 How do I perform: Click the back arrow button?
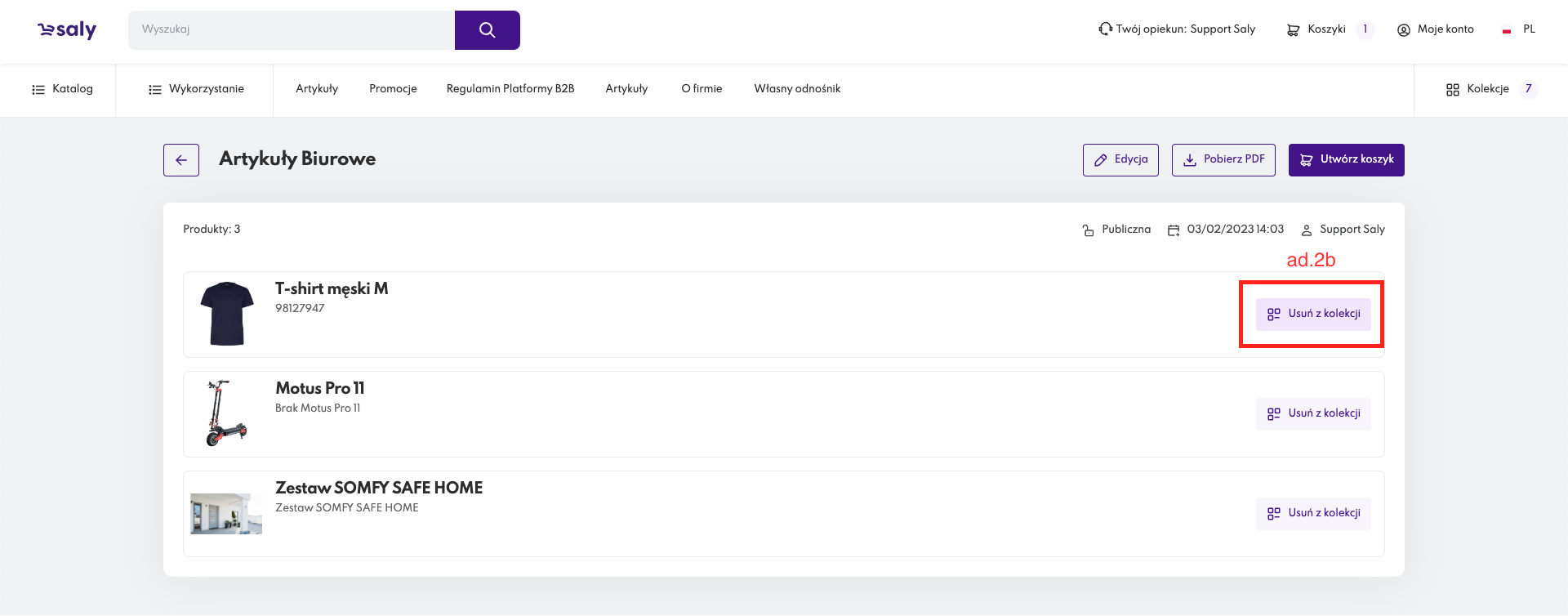pyautogui.click(x=181, y=160)
